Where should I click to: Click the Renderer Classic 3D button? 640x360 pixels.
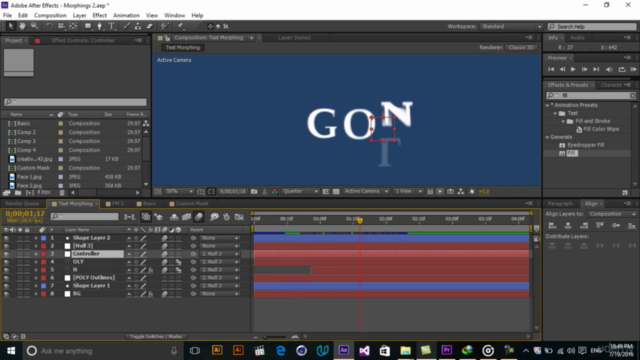coord(521,48)
